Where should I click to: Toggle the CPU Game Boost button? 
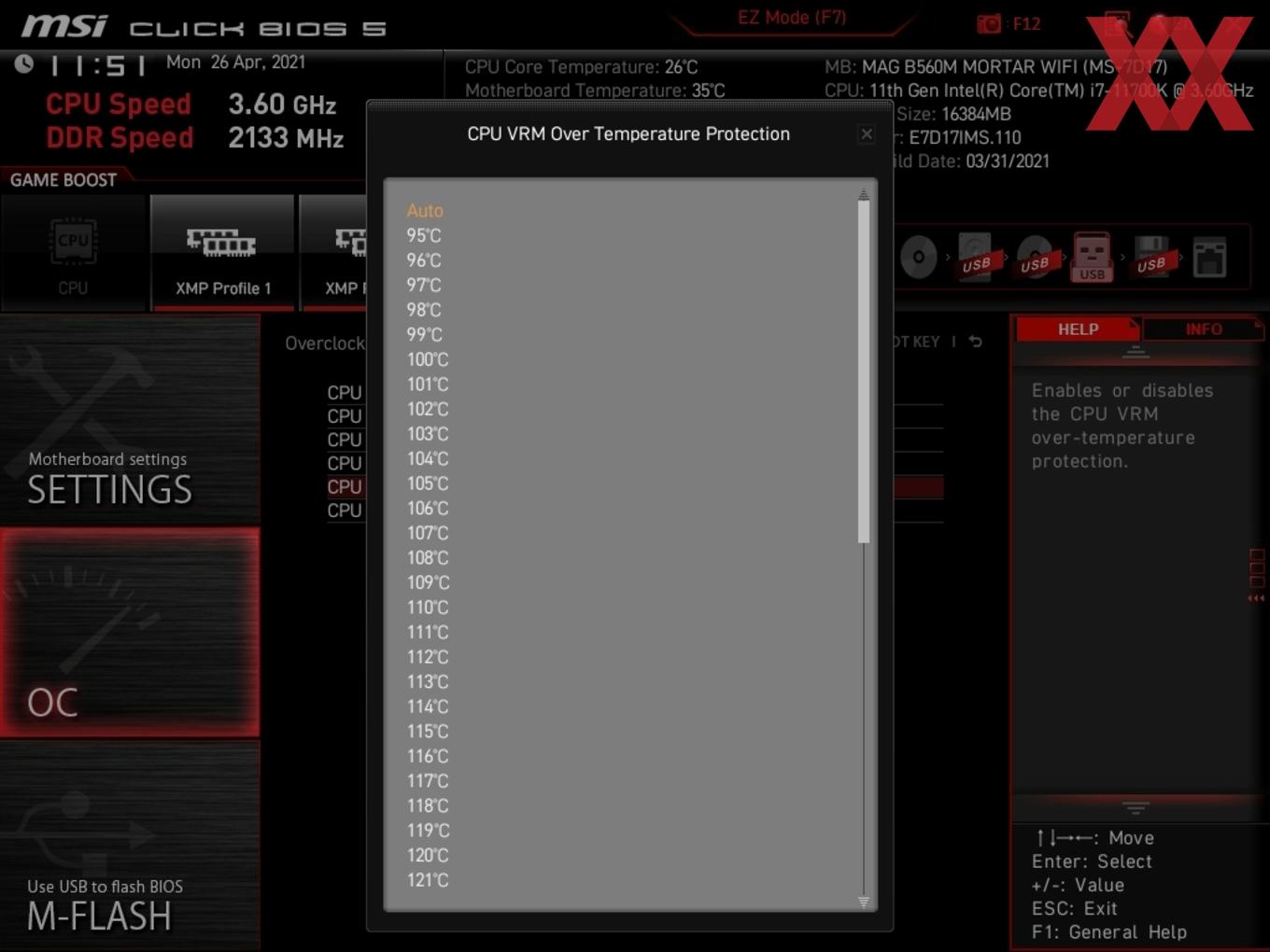(x=73, y=252)
